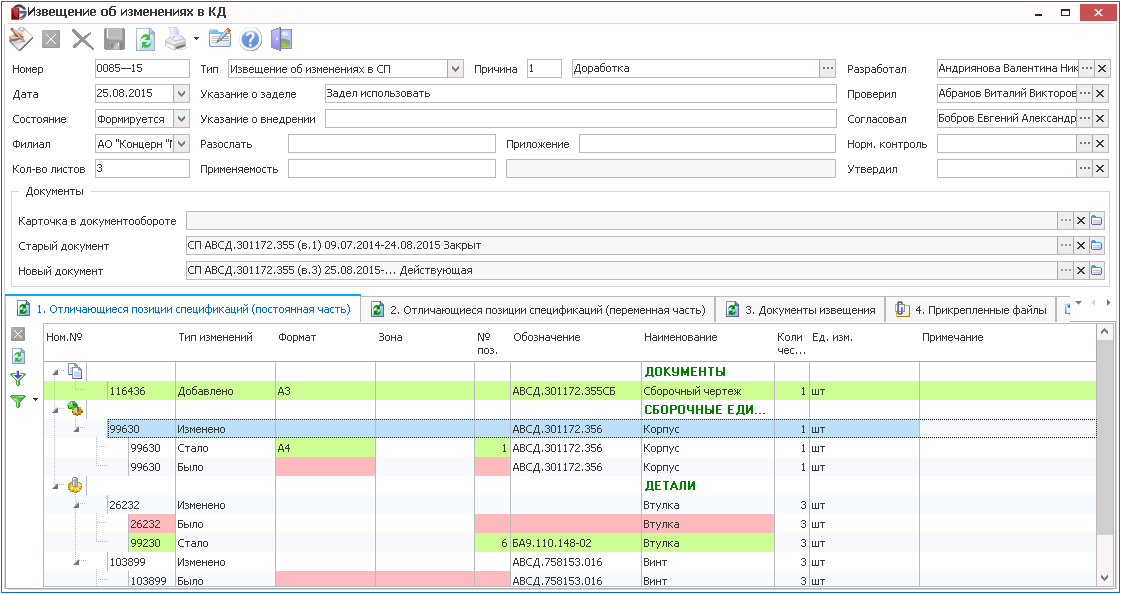Open help with the question mark icon
Screen dimensions: 1121x594
pos(251,39)
